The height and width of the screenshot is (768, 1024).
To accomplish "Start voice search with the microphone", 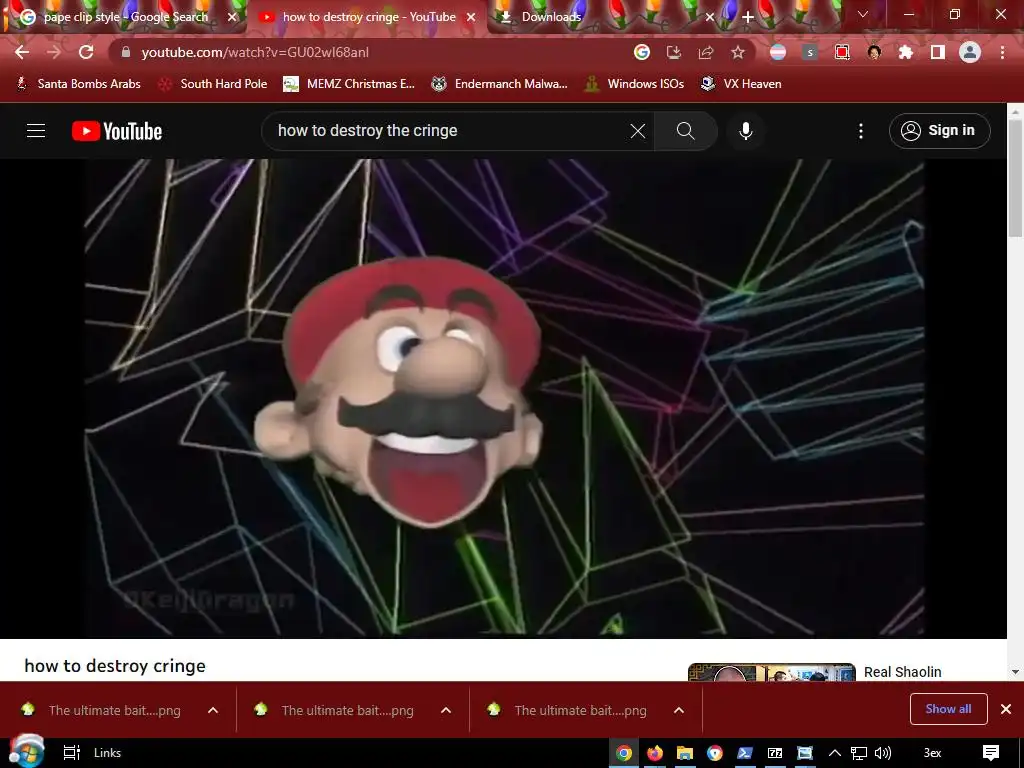I will click(746, 131).
